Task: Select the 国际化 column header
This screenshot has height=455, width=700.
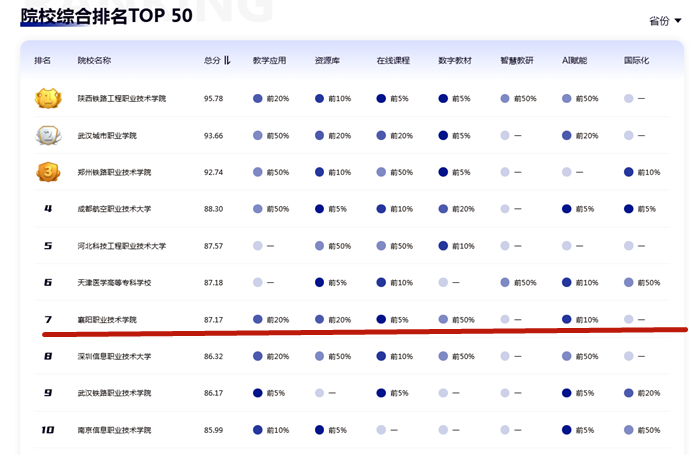Action: click(x=636, y=61)
